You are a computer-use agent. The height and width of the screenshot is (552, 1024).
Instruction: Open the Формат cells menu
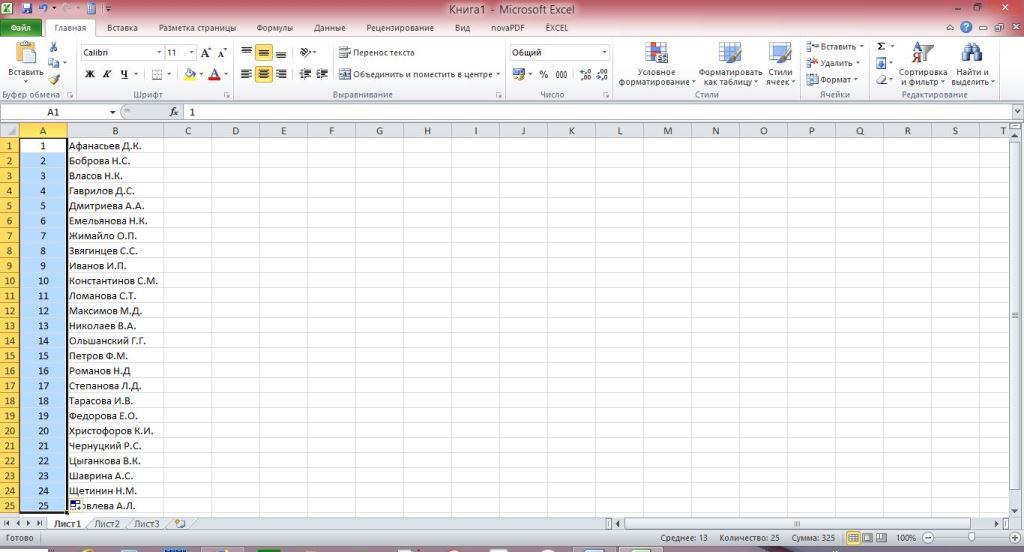pos(831,79)
